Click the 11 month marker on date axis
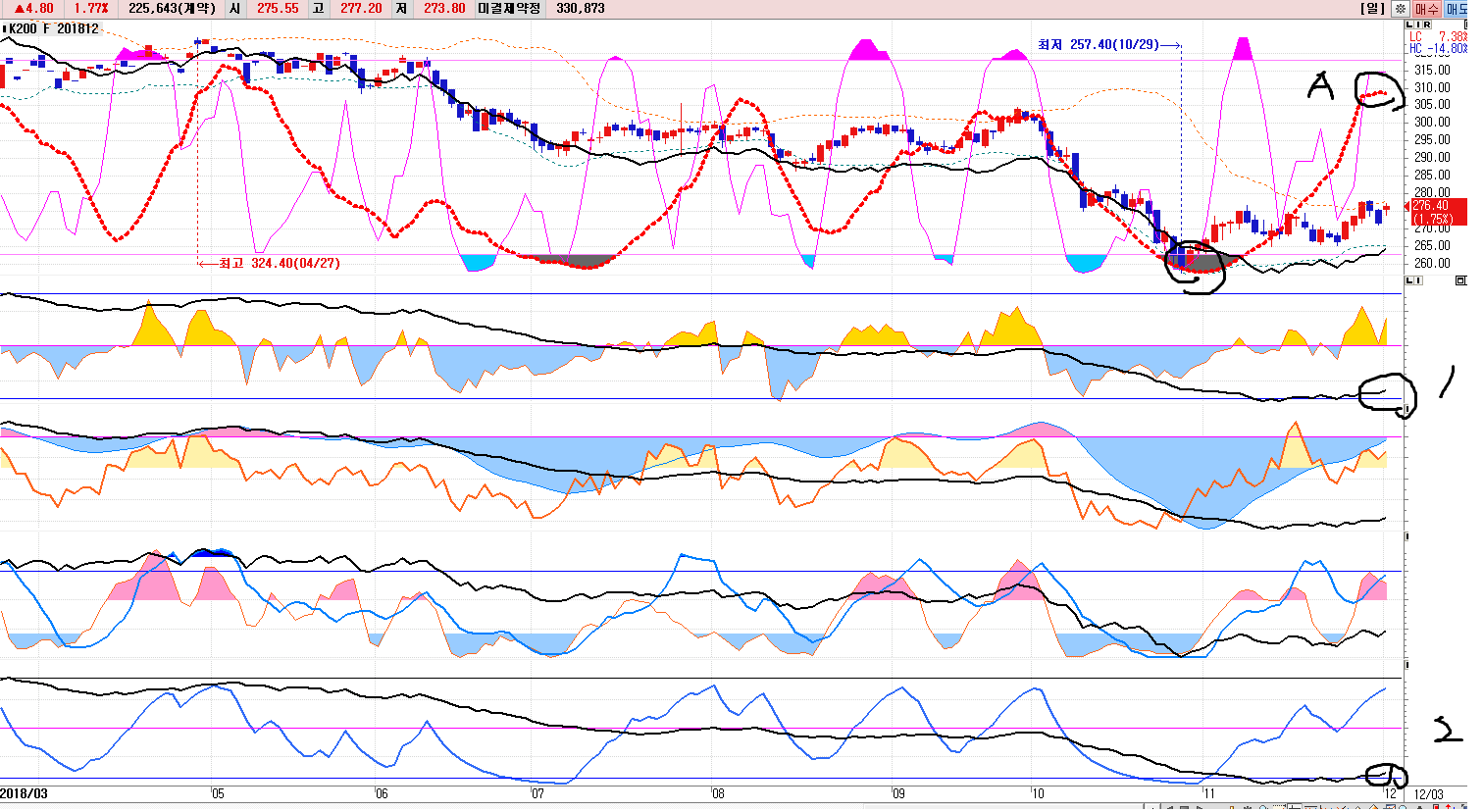Screen dimensions: 1483x812 pyautogui.click(x=1208, y=793)
